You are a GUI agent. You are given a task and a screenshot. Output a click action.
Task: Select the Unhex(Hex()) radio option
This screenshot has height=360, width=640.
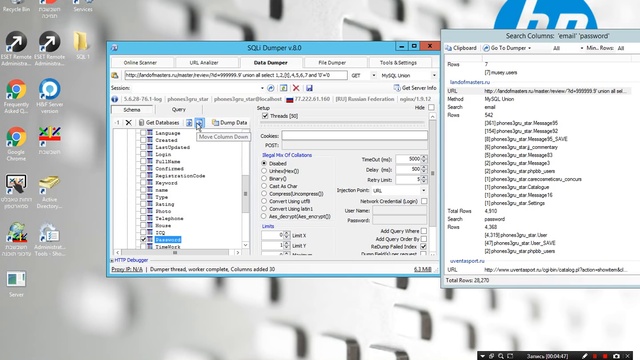(x=264, y=171)
